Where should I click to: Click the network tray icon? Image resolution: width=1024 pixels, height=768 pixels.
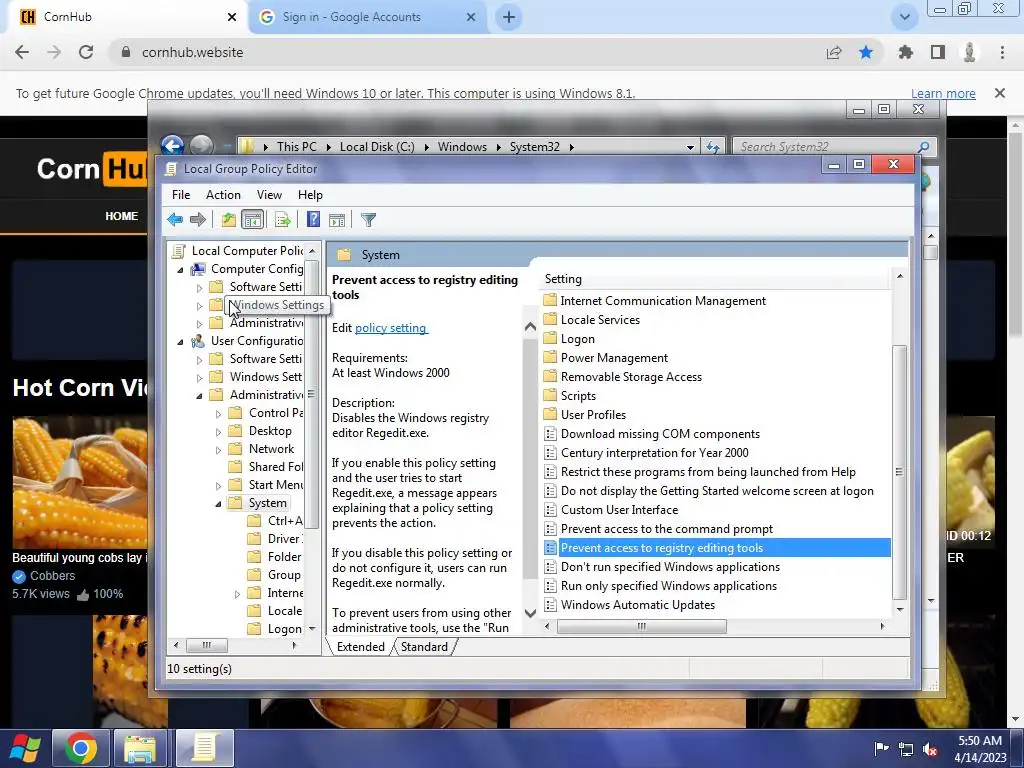906,749
